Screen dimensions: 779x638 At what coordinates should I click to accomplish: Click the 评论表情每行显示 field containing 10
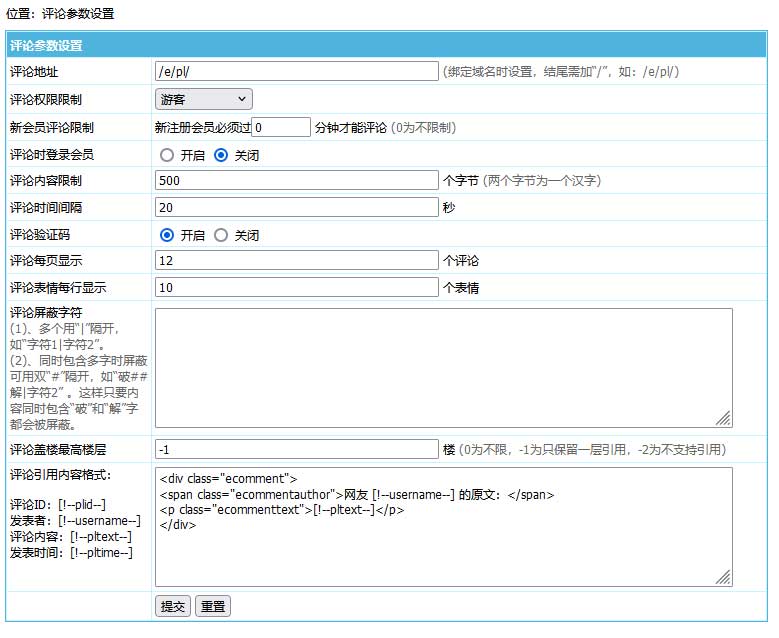pos(296,287)
